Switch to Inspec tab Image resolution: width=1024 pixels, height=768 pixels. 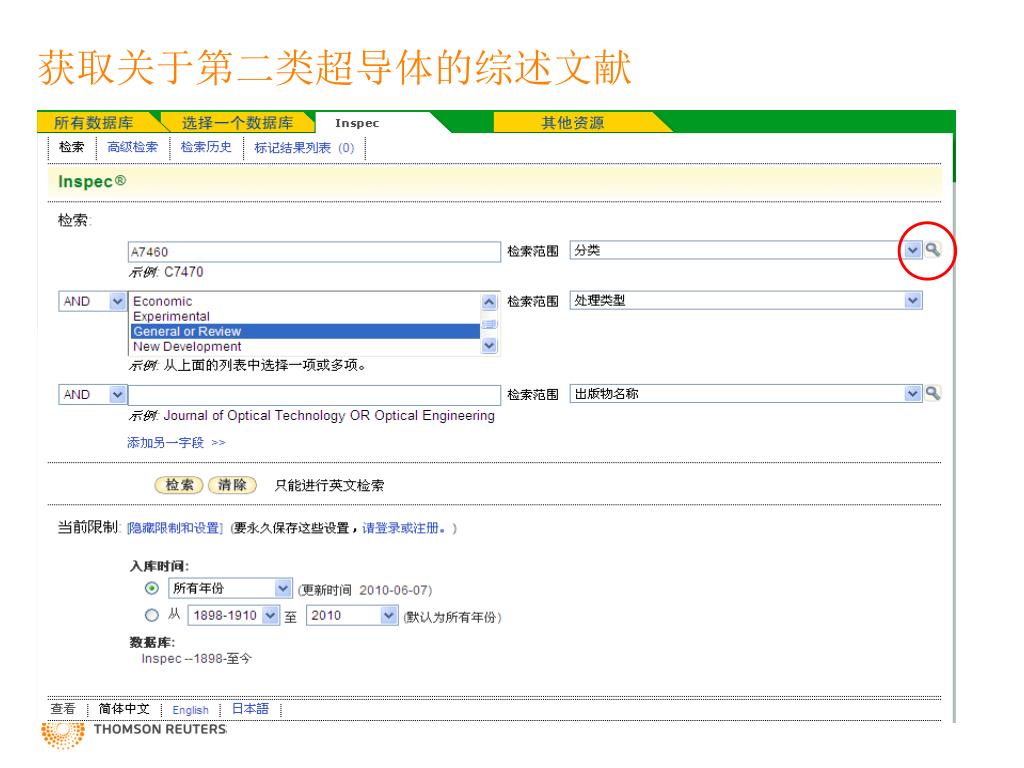(357, 123)
